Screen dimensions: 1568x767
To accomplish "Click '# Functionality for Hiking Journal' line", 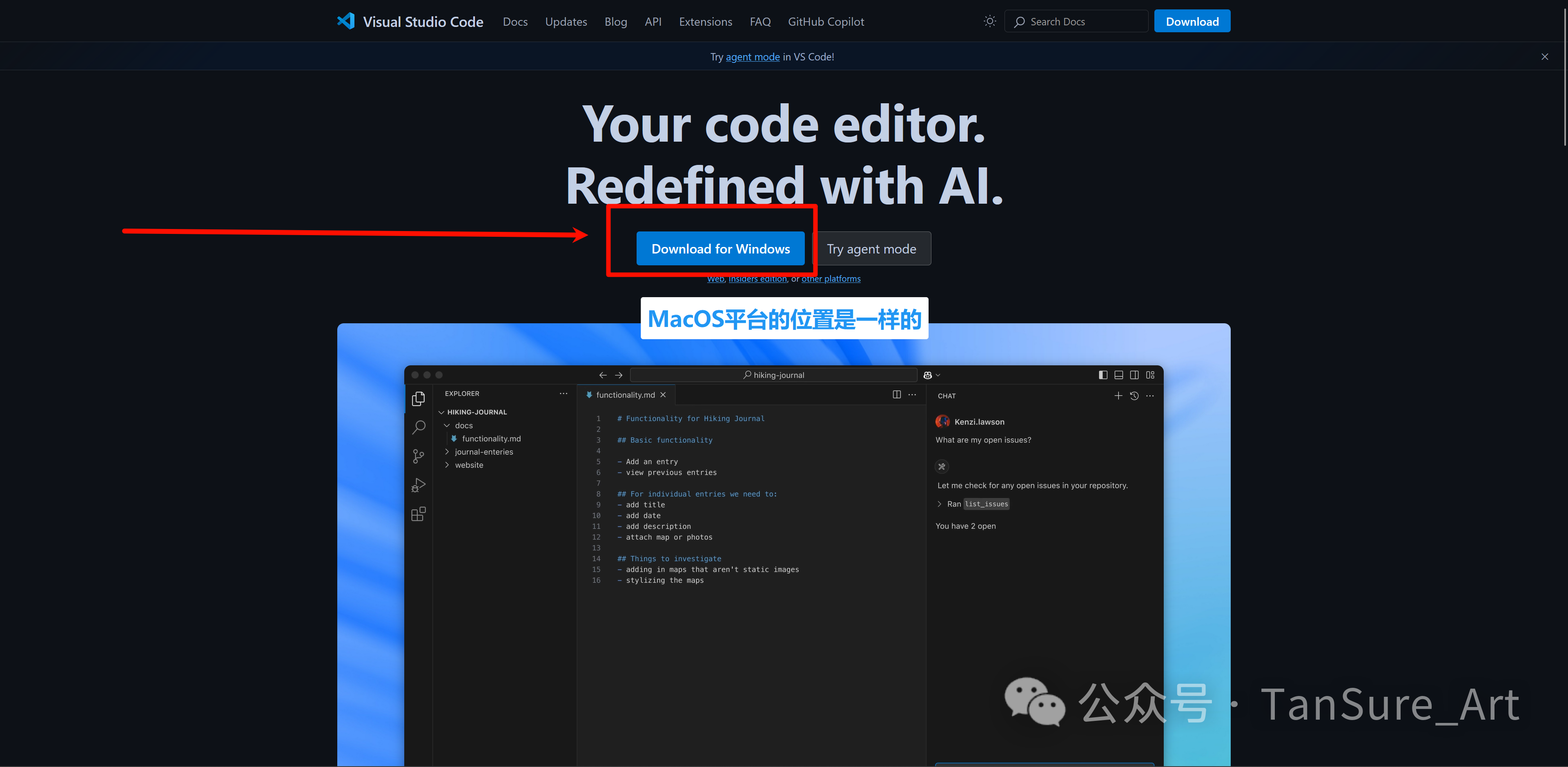I will tap(690, 418).
